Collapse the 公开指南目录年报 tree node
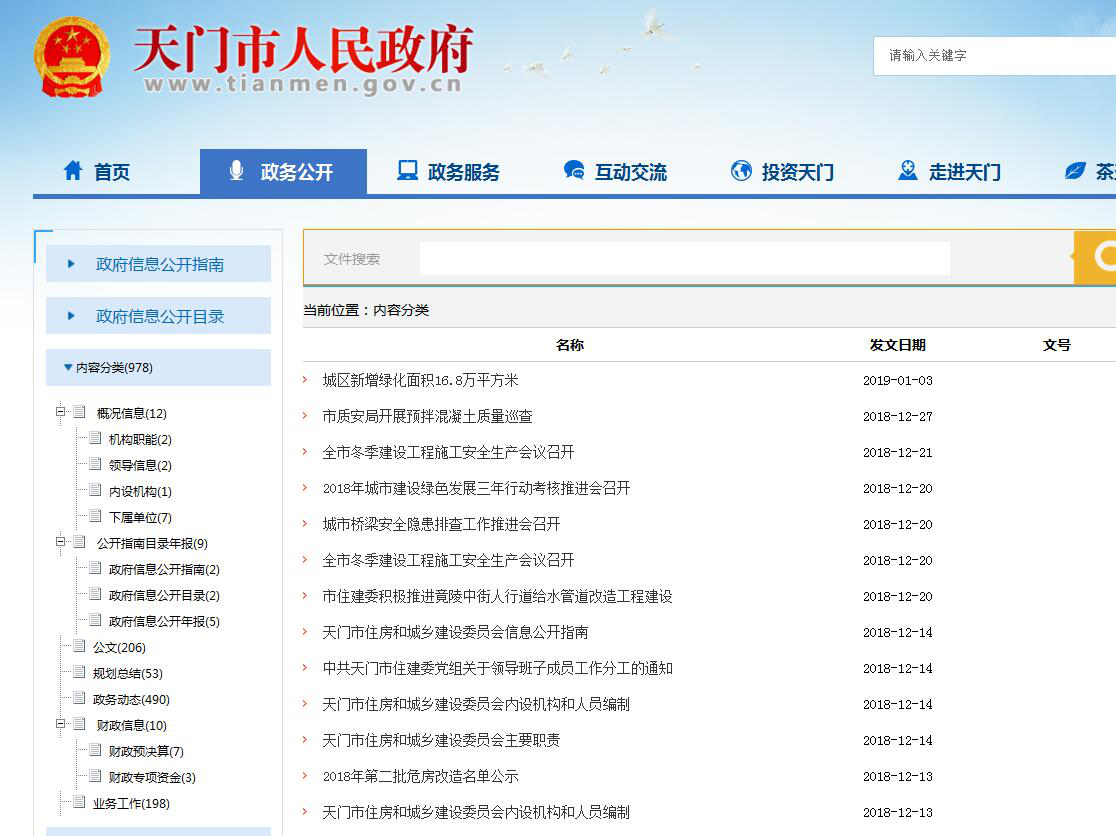Viewport: 1116px width, 836px height. point(61,543)
